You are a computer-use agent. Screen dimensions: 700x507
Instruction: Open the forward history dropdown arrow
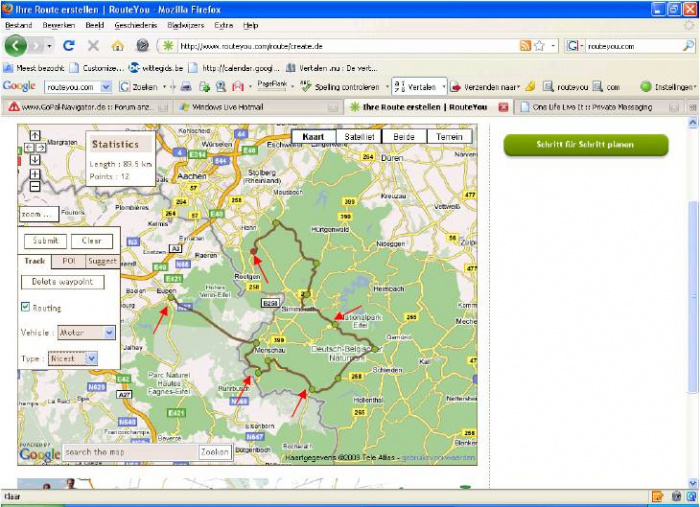pos(49,46)
